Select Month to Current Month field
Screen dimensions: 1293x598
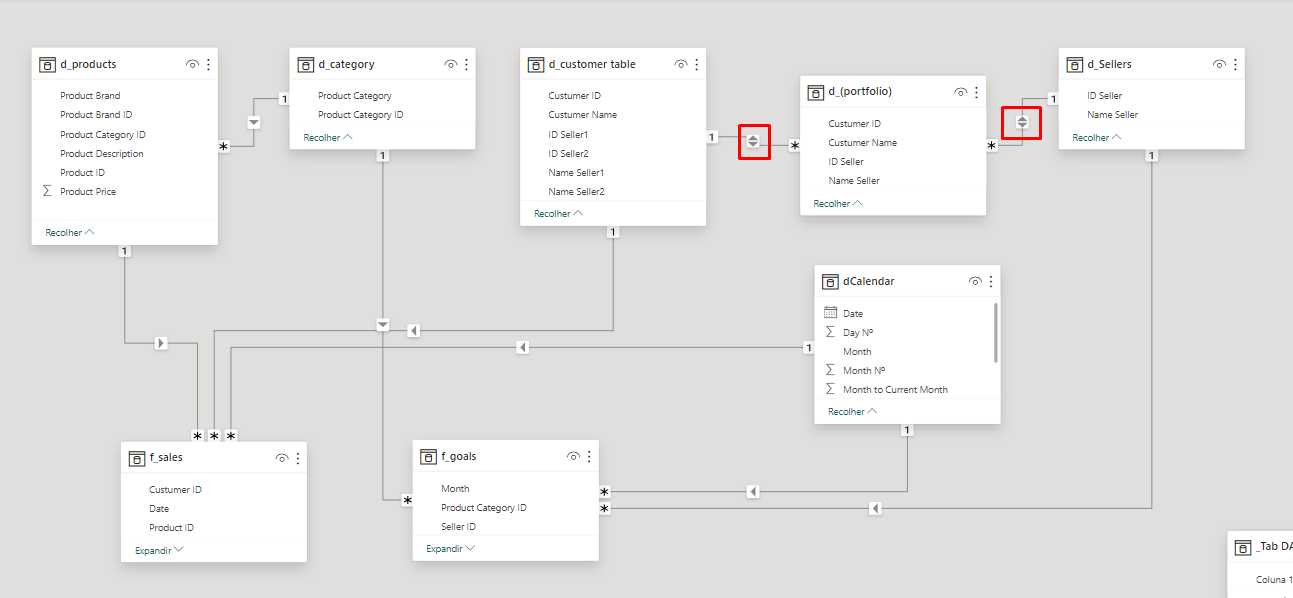[895, 390]
